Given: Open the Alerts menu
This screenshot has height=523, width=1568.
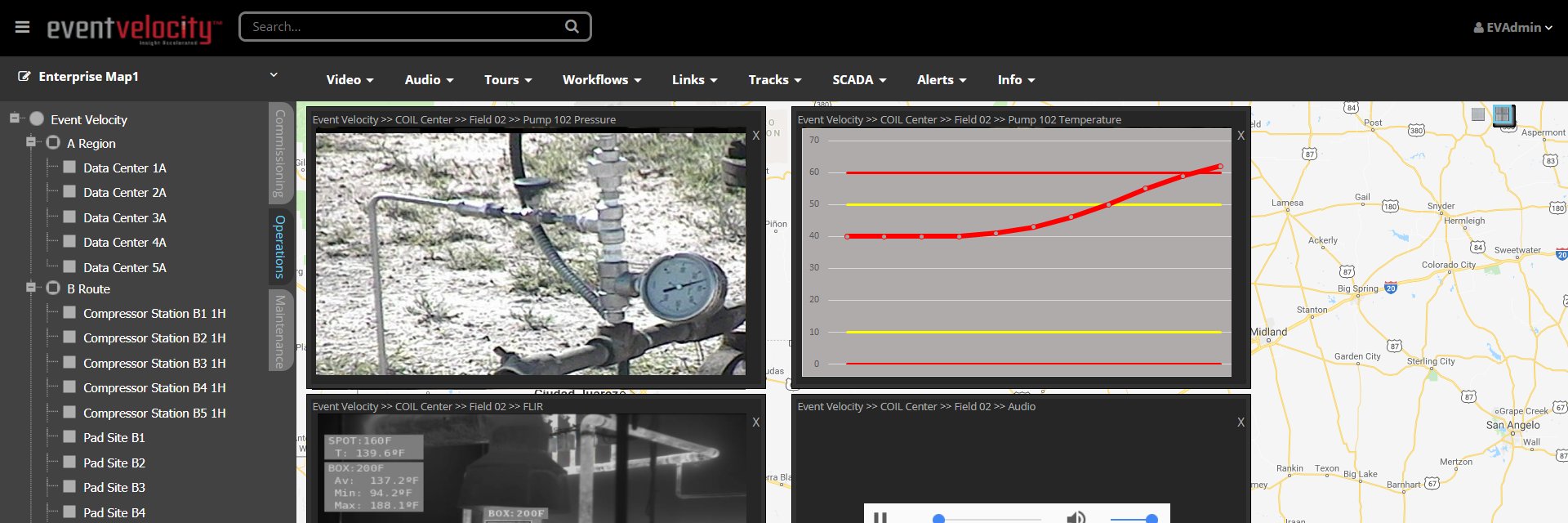Looking at the screenshot, I should pyautogui.click(x=942, y=79).
